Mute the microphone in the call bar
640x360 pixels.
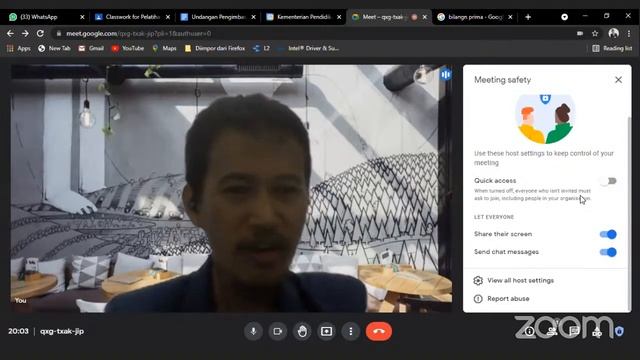click(253, 331)
